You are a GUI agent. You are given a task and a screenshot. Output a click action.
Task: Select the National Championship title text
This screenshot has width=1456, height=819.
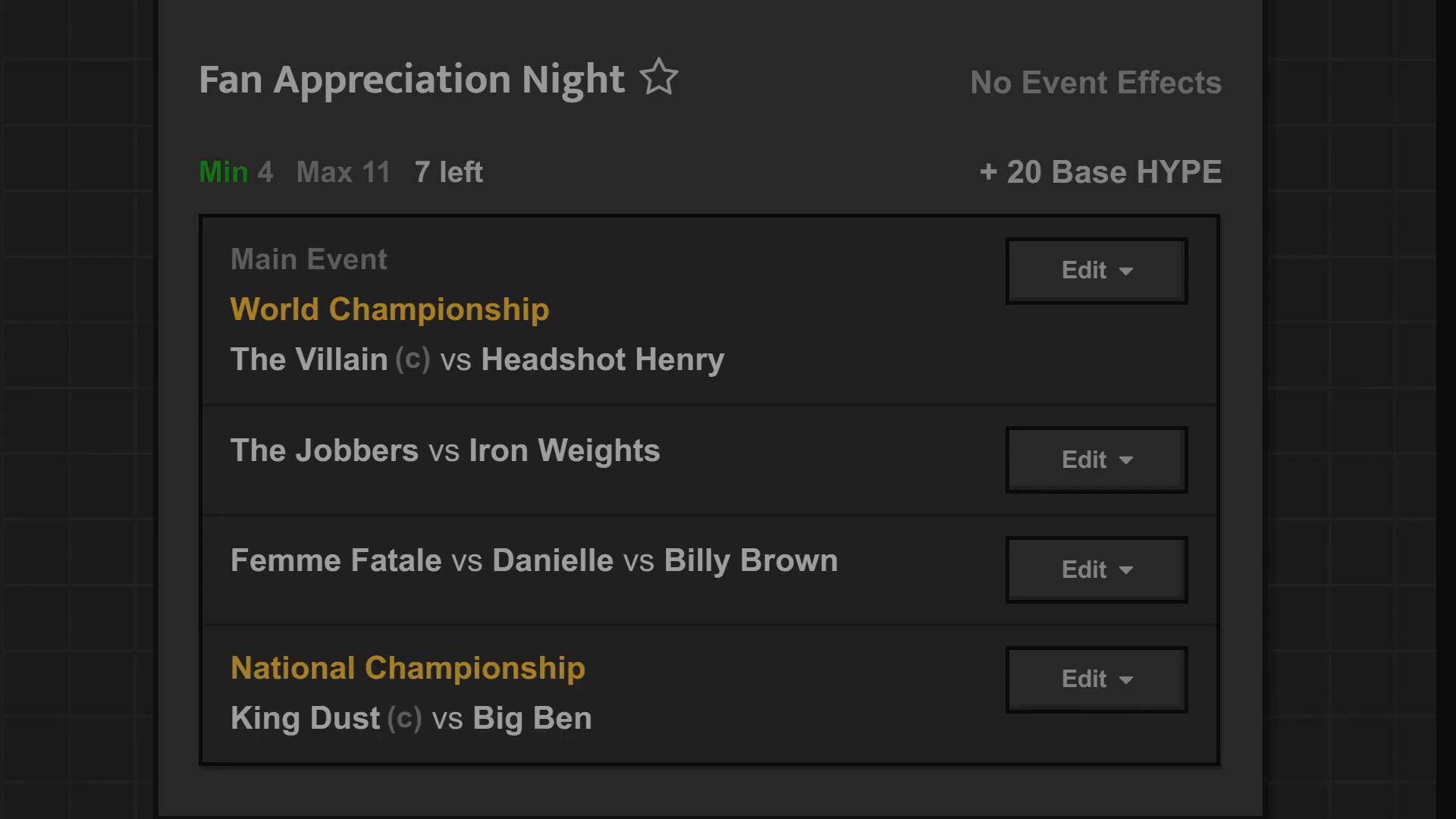coord(407,668)
